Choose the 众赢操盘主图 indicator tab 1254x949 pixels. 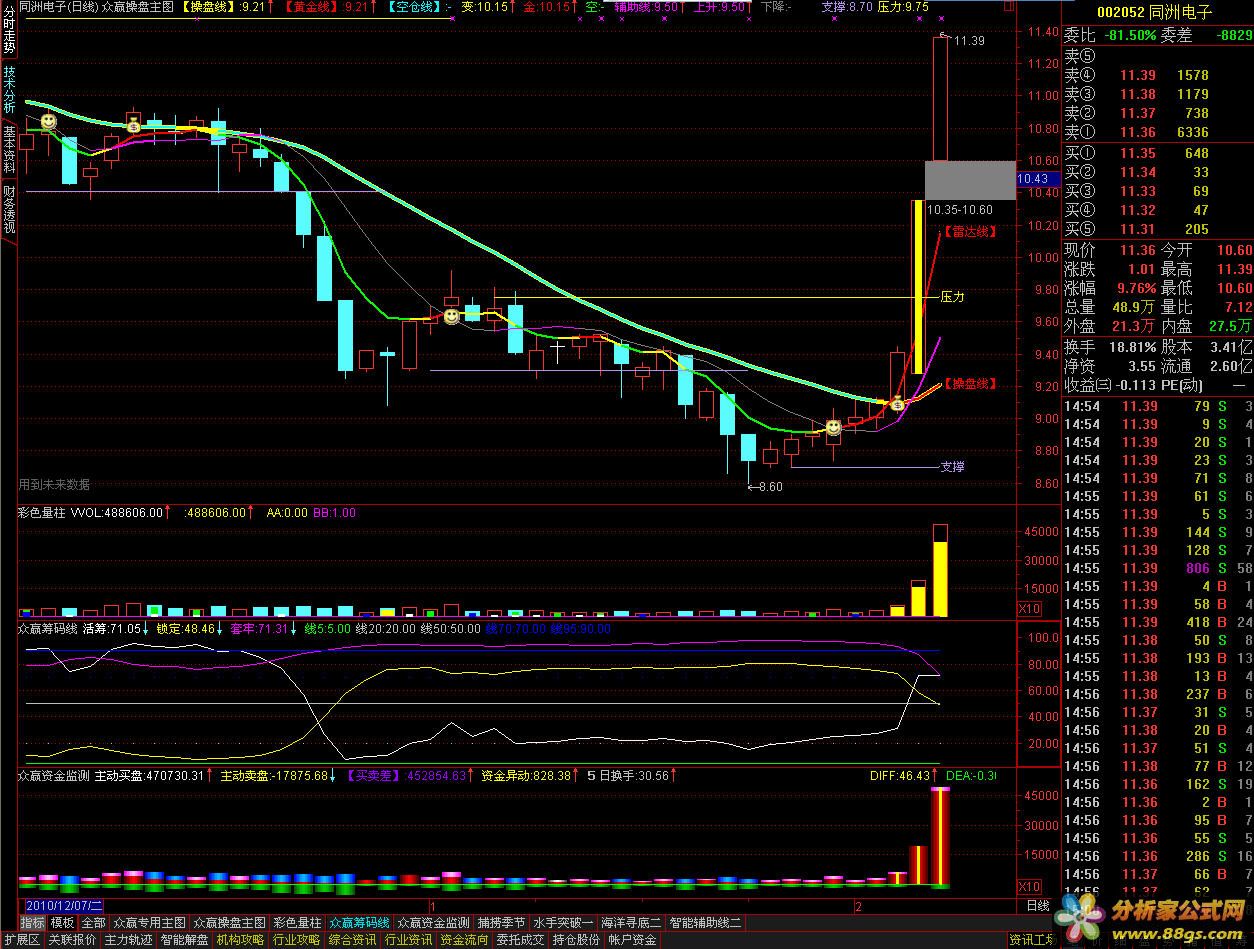click(x=229, y=922)
